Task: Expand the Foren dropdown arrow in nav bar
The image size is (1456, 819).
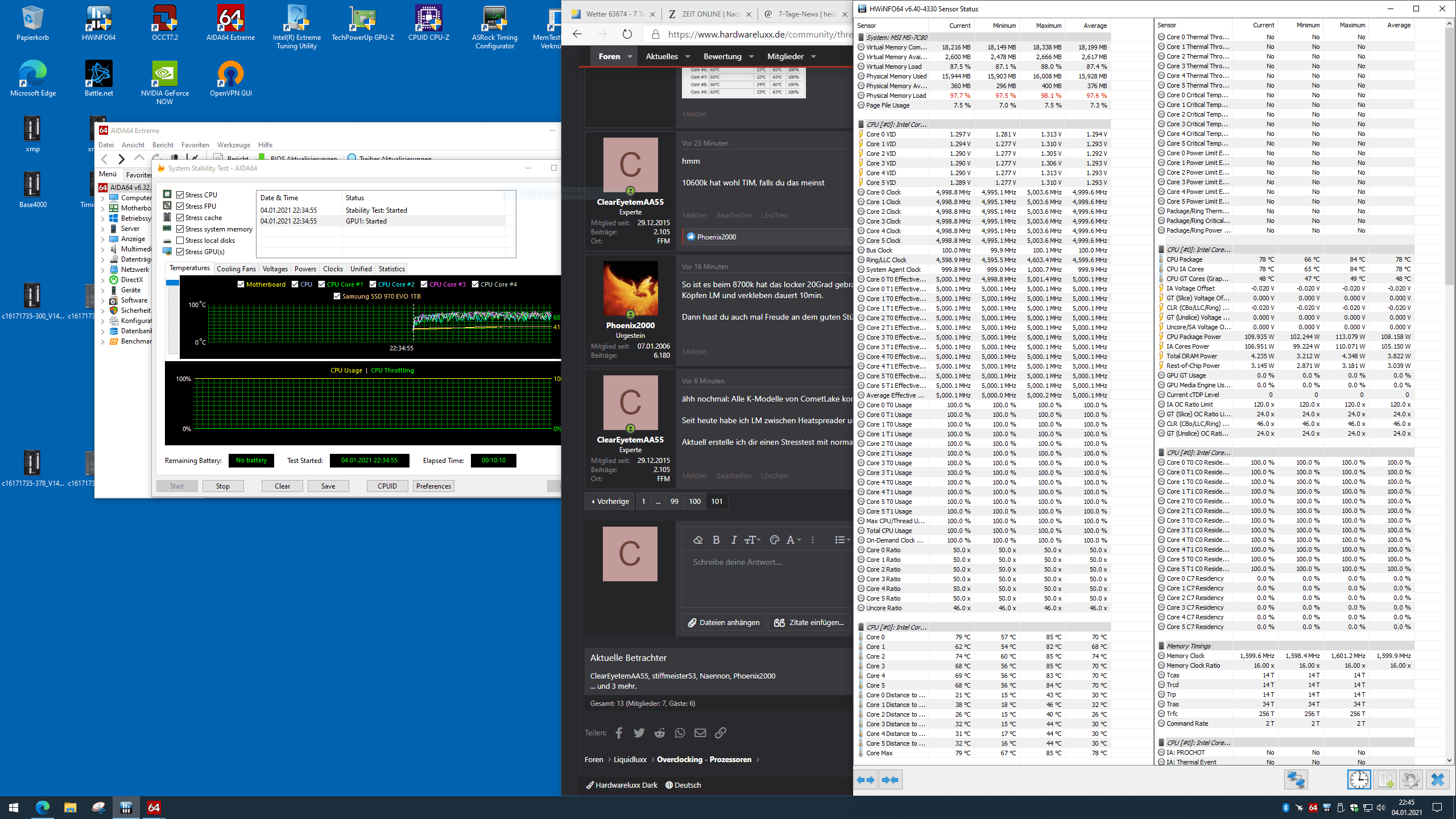Action: (x=630, y=56)
